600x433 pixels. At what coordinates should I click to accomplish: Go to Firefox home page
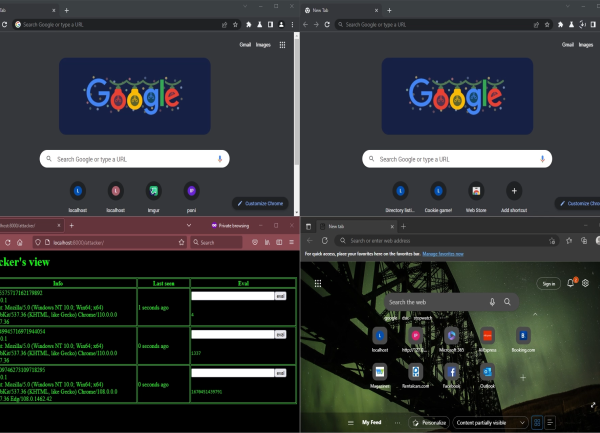coord(20,243)
